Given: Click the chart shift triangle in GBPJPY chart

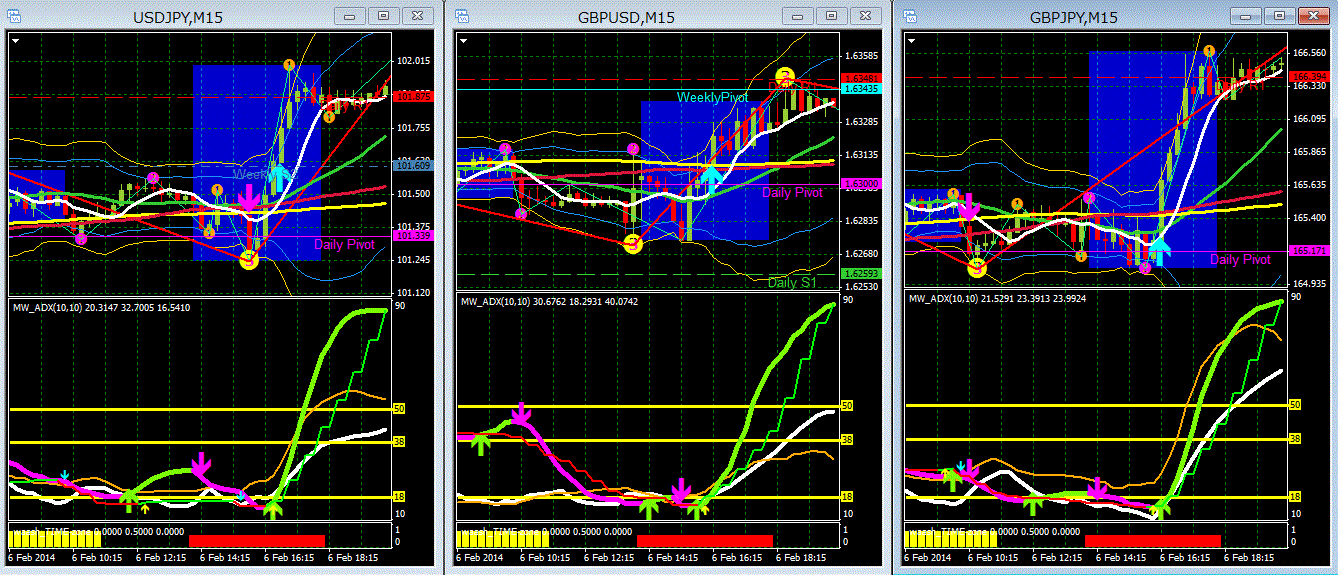Looking at the screenshot, I should pyautogui.click(x=912, y=39).
